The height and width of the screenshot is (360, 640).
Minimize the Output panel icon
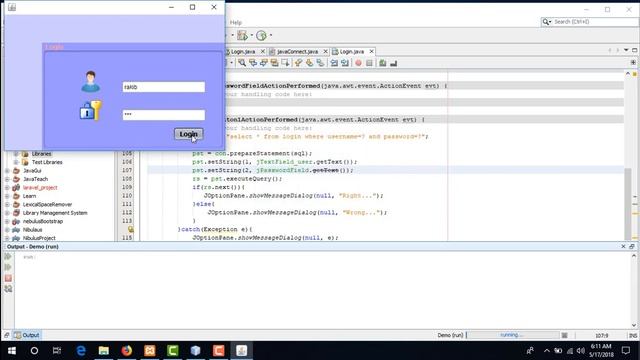(x=632, y=247)
